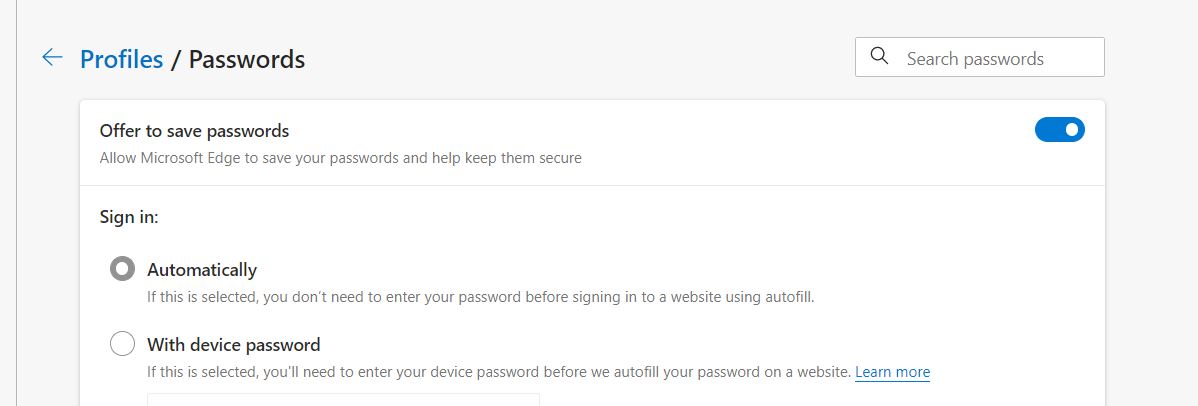
Task: Click the "With device password" label text
Action: coord(233,345)
